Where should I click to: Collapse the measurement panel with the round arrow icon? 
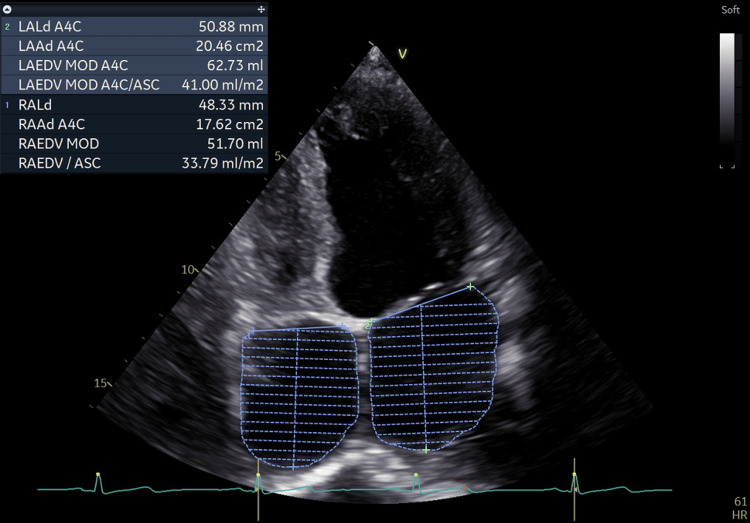point(7,9)
